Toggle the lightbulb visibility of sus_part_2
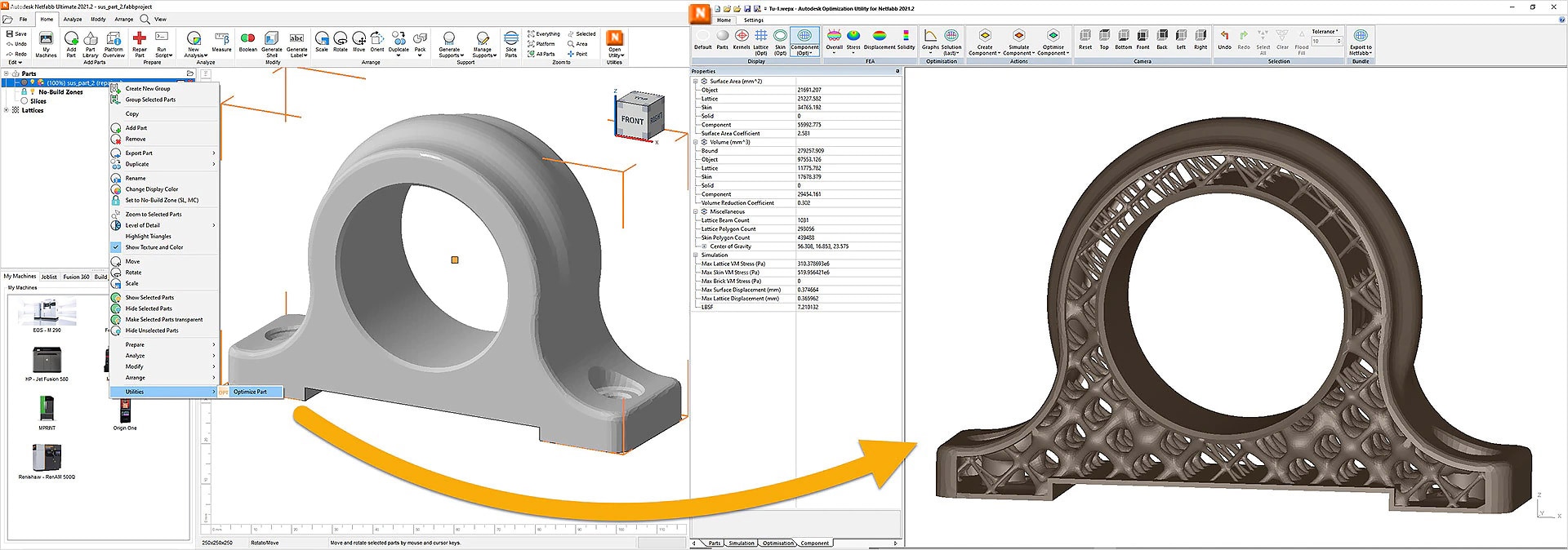 (x=33, y=82)
